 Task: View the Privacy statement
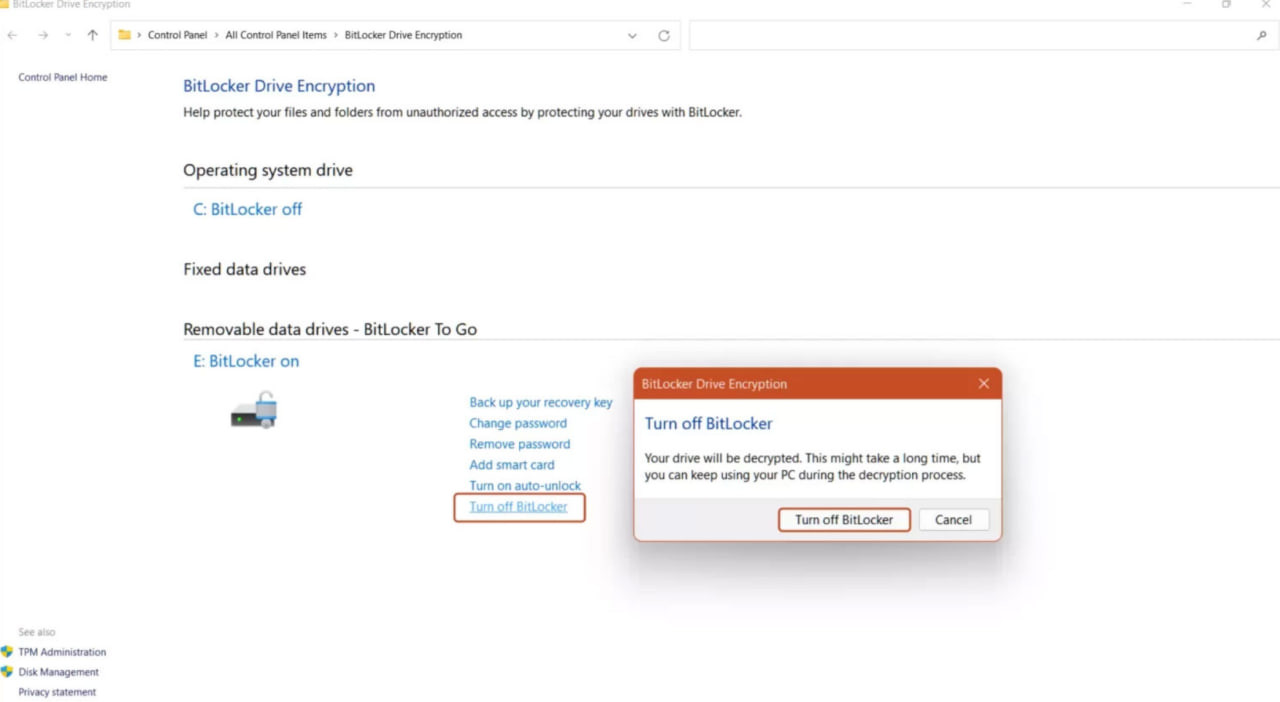[57, 691]
